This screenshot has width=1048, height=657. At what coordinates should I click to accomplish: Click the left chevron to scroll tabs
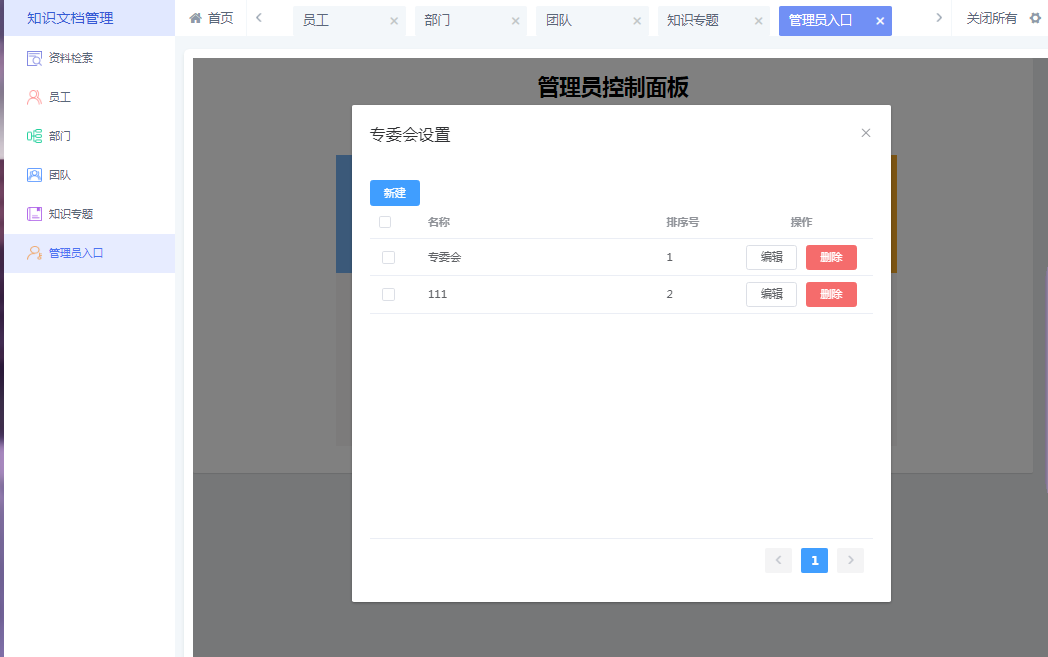258,20
